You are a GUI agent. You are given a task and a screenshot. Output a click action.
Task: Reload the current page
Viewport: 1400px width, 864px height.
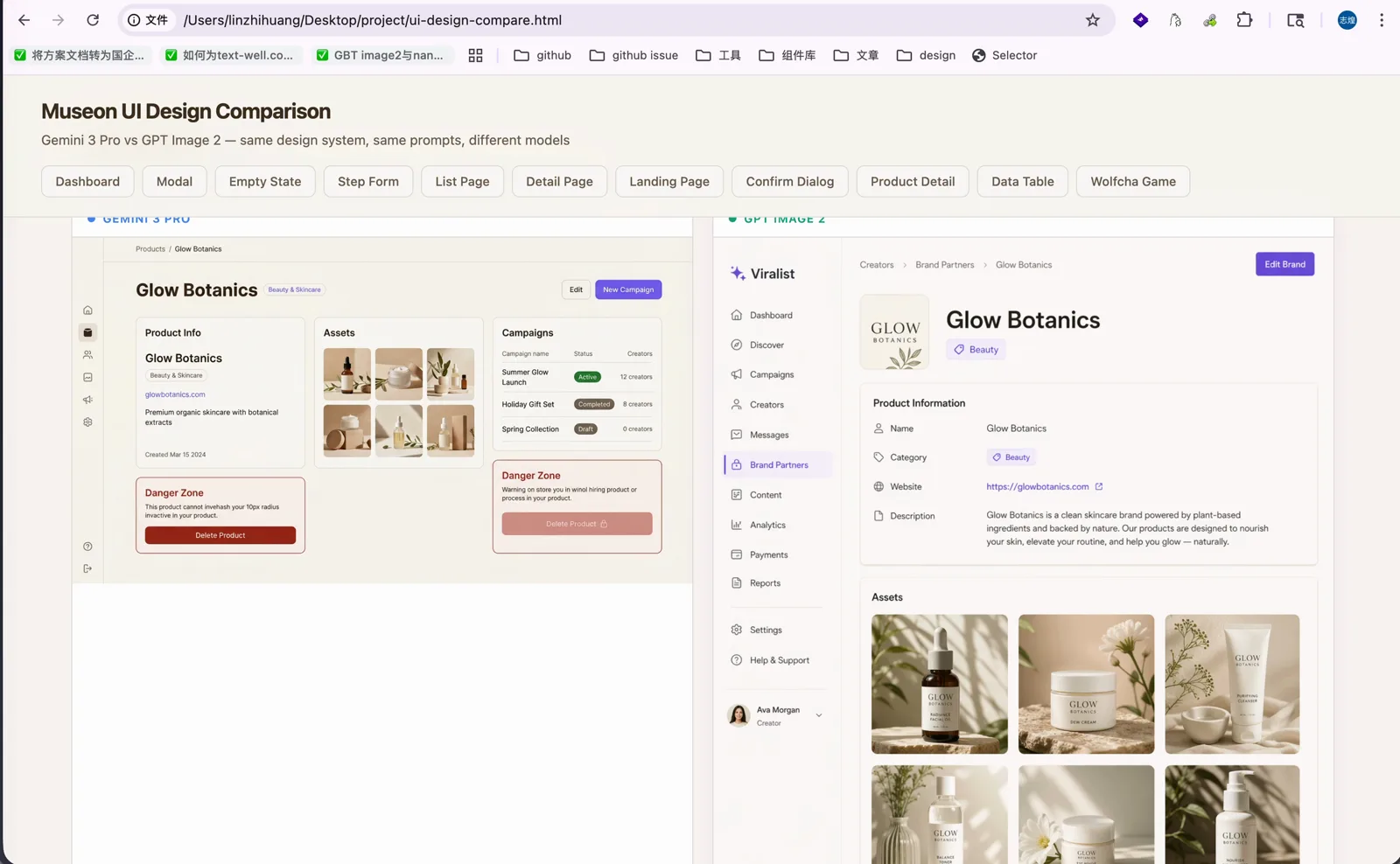click(93, 20)
